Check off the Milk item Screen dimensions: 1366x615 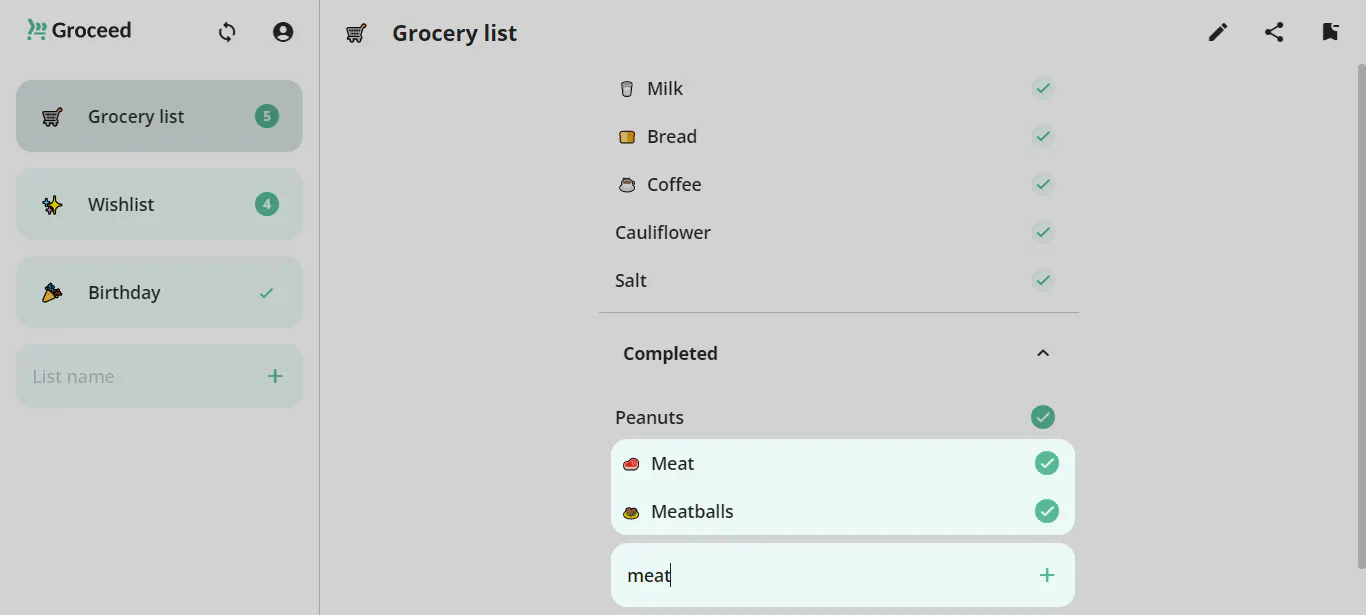pyautogui.click(x=1043, y=88)
